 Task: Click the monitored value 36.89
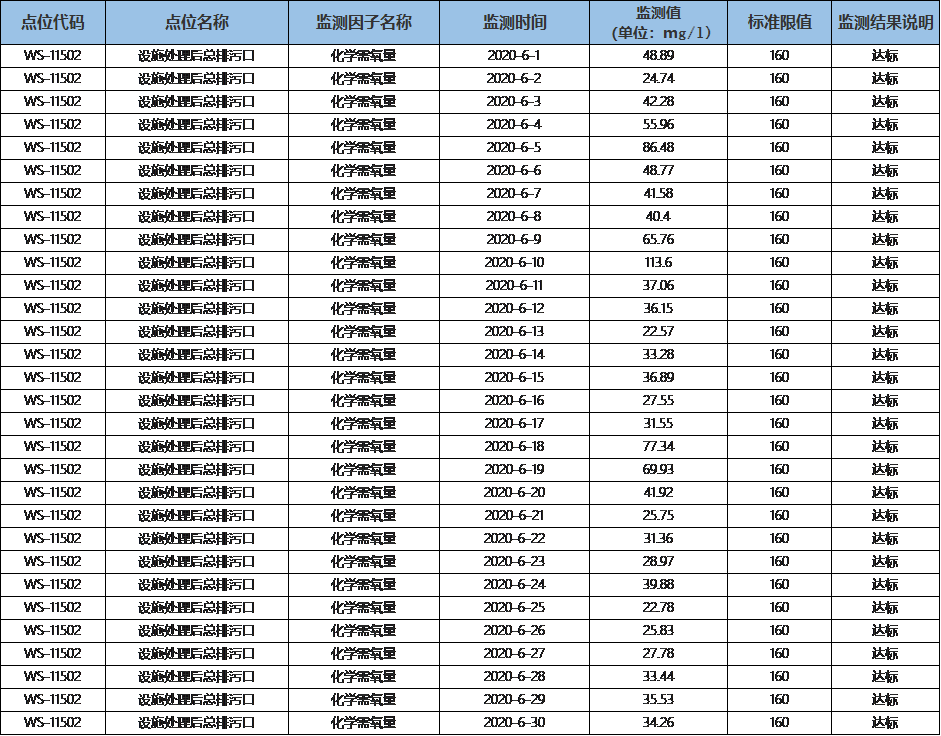click(658, 378)
